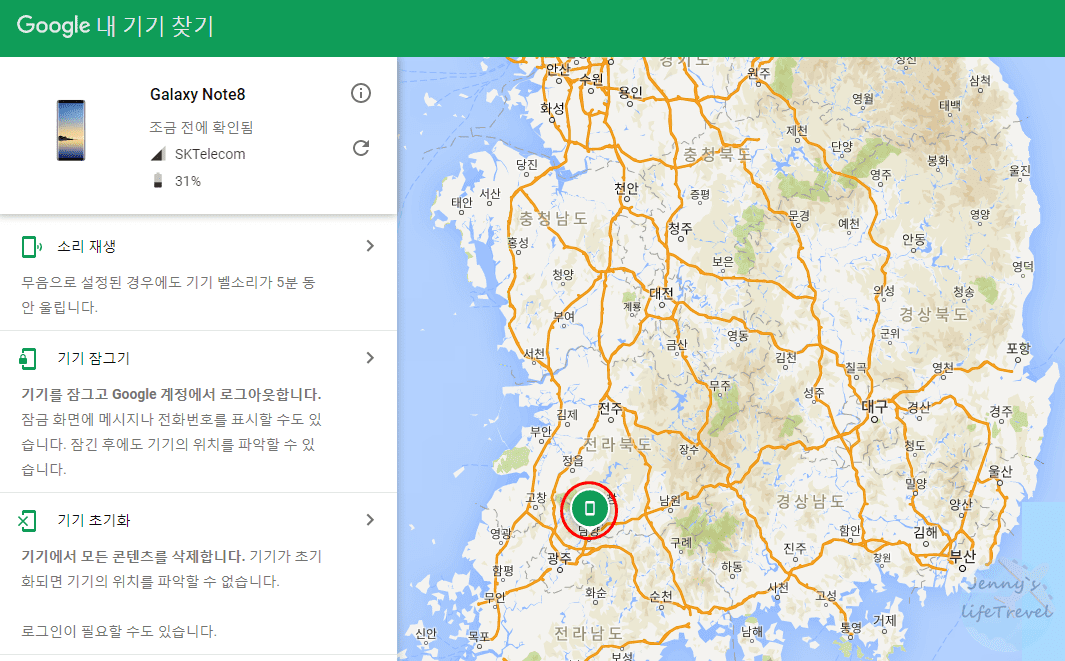Expand the 기기 잠그기 chevron
This screenshot has width=1065, height=661.
(x=370, y=357)
